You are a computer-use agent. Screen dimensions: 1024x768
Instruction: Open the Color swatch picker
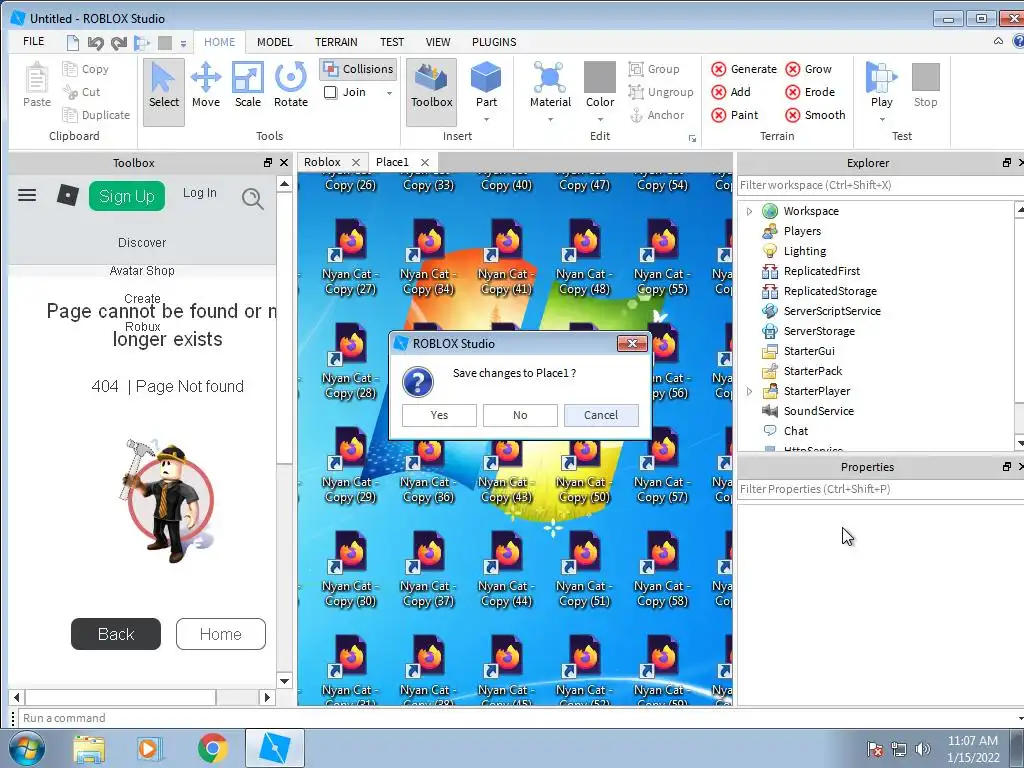point(600,77)
